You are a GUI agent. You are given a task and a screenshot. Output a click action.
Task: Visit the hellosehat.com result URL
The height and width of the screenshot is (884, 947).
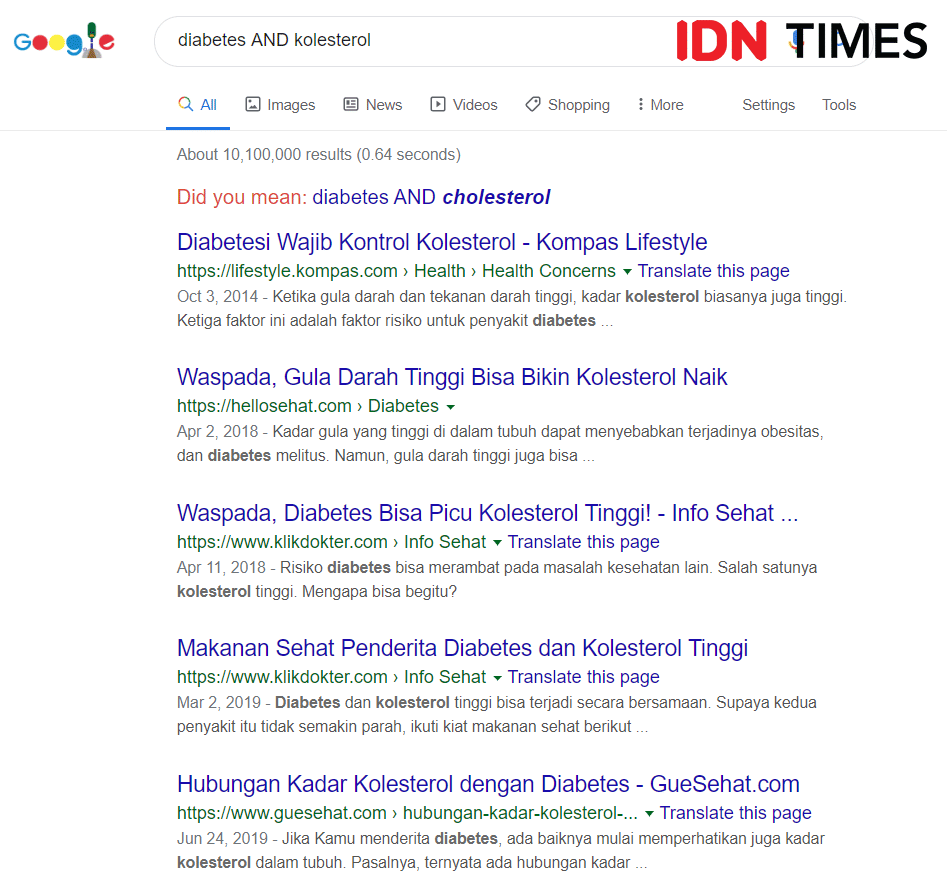(x=263, y=406)
